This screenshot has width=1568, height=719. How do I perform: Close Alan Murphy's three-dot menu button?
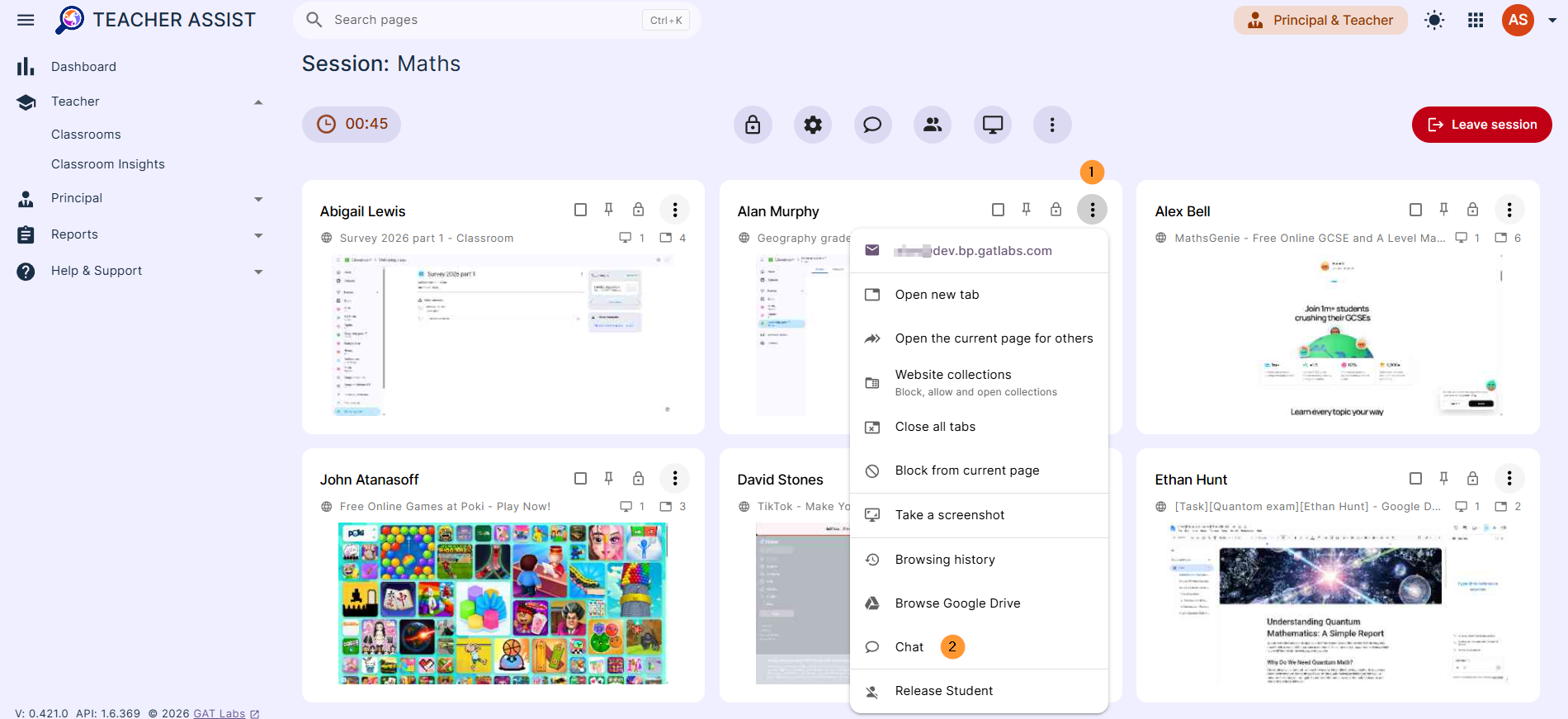point(1092,210)
